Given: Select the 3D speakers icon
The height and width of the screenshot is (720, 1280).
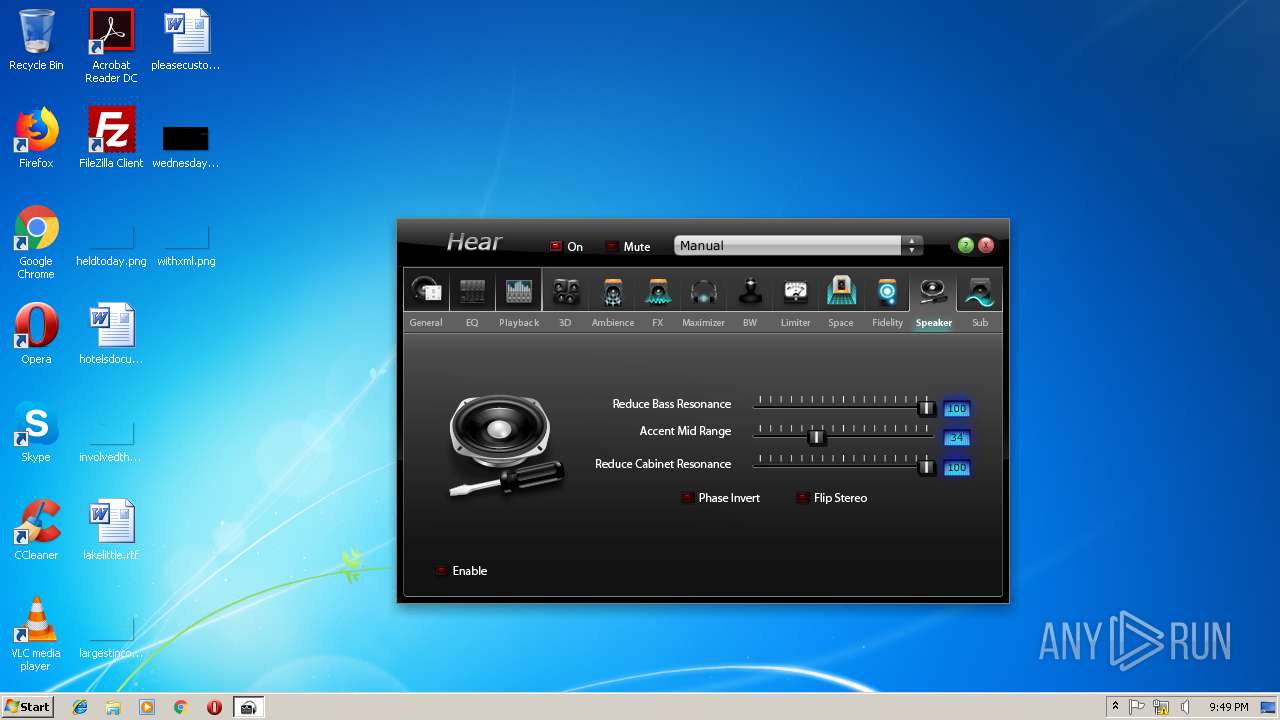Looking at the screenshot, I should pos(566,290).
